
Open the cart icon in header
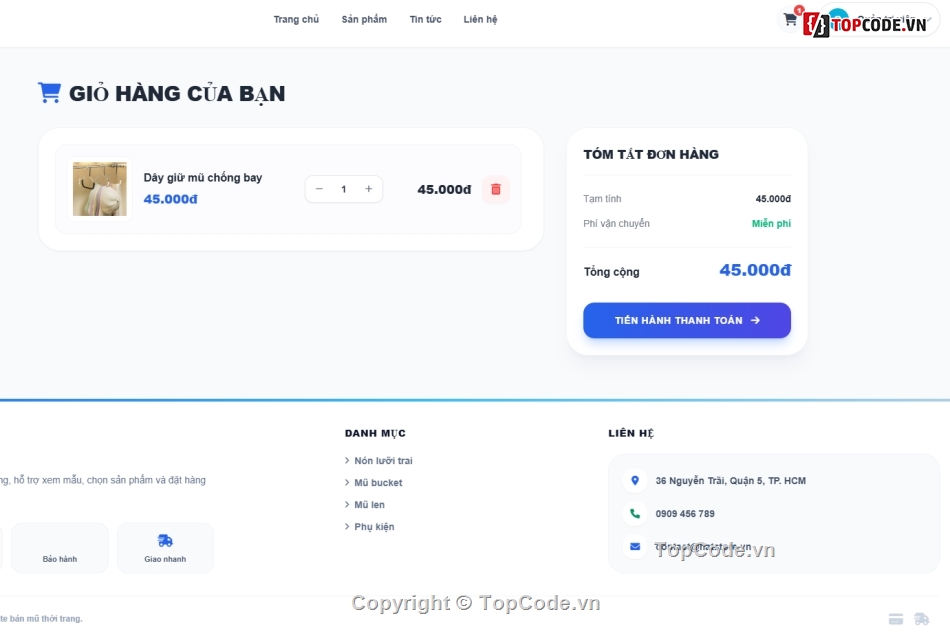coord(790,19)
